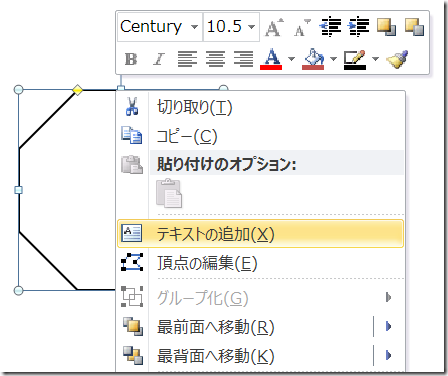
Task: Choose コピー(C) from context menu
Action: 261,136
